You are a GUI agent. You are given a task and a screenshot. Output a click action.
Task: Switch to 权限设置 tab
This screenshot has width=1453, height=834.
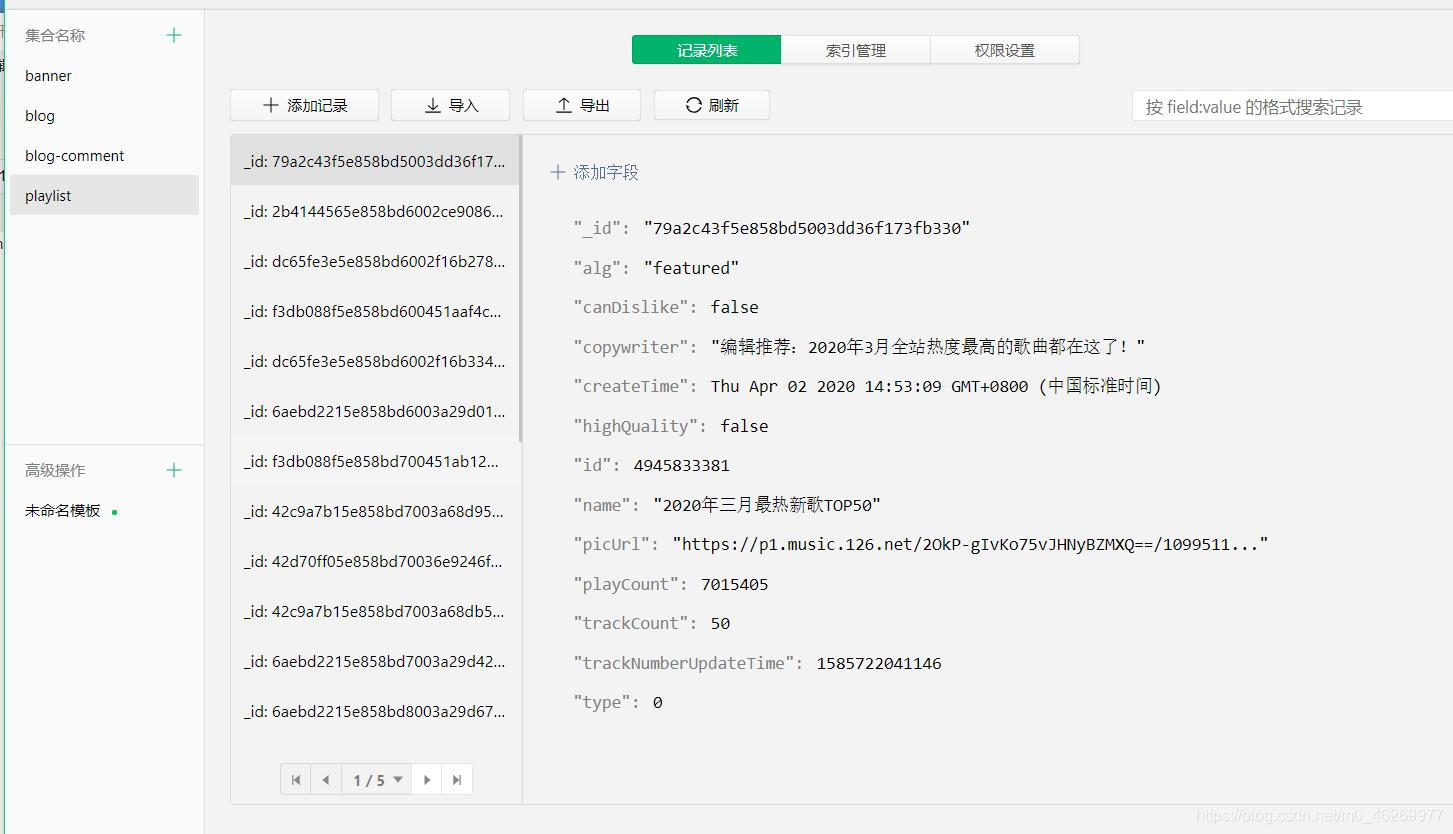pos(1005,50)
